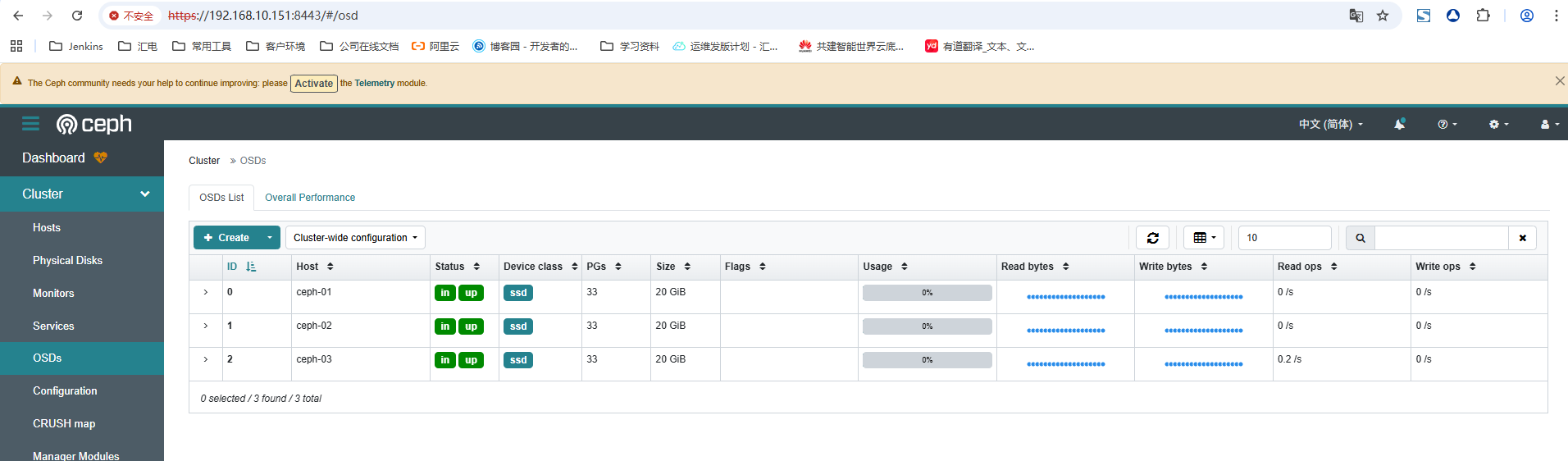
Task: Open Dashboard in the sidebar
Action: [53, 157]
